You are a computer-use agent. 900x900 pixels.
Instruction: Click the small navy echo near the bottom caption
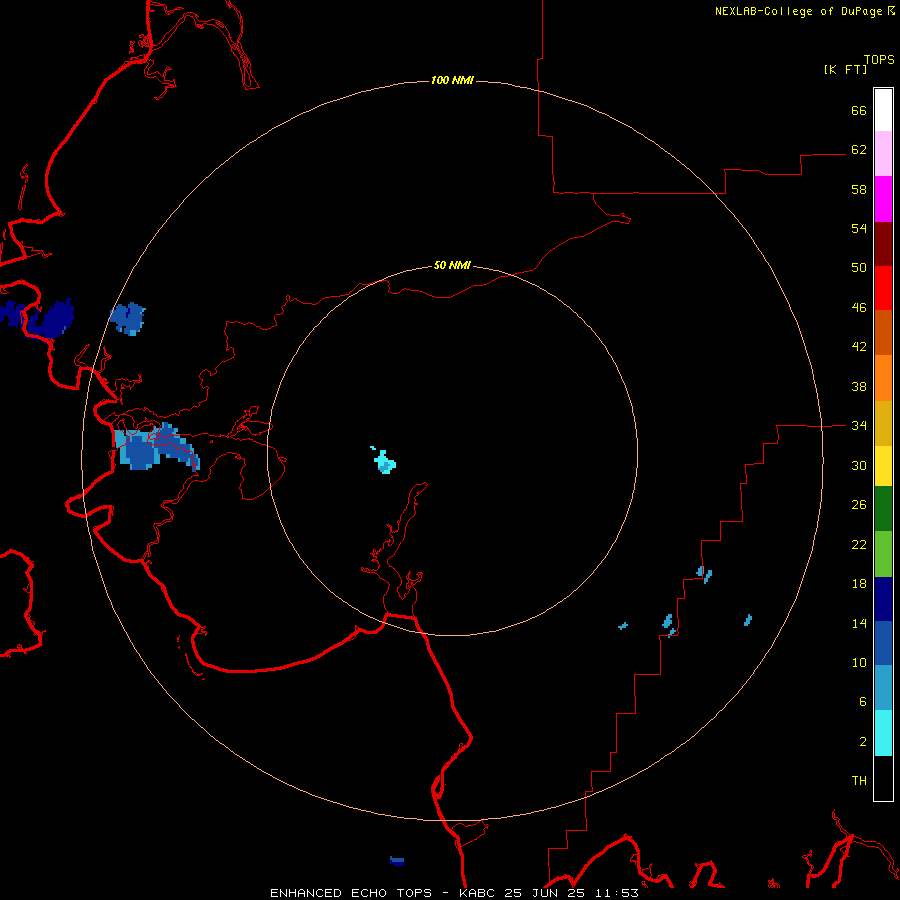click(x=397, y=861)
